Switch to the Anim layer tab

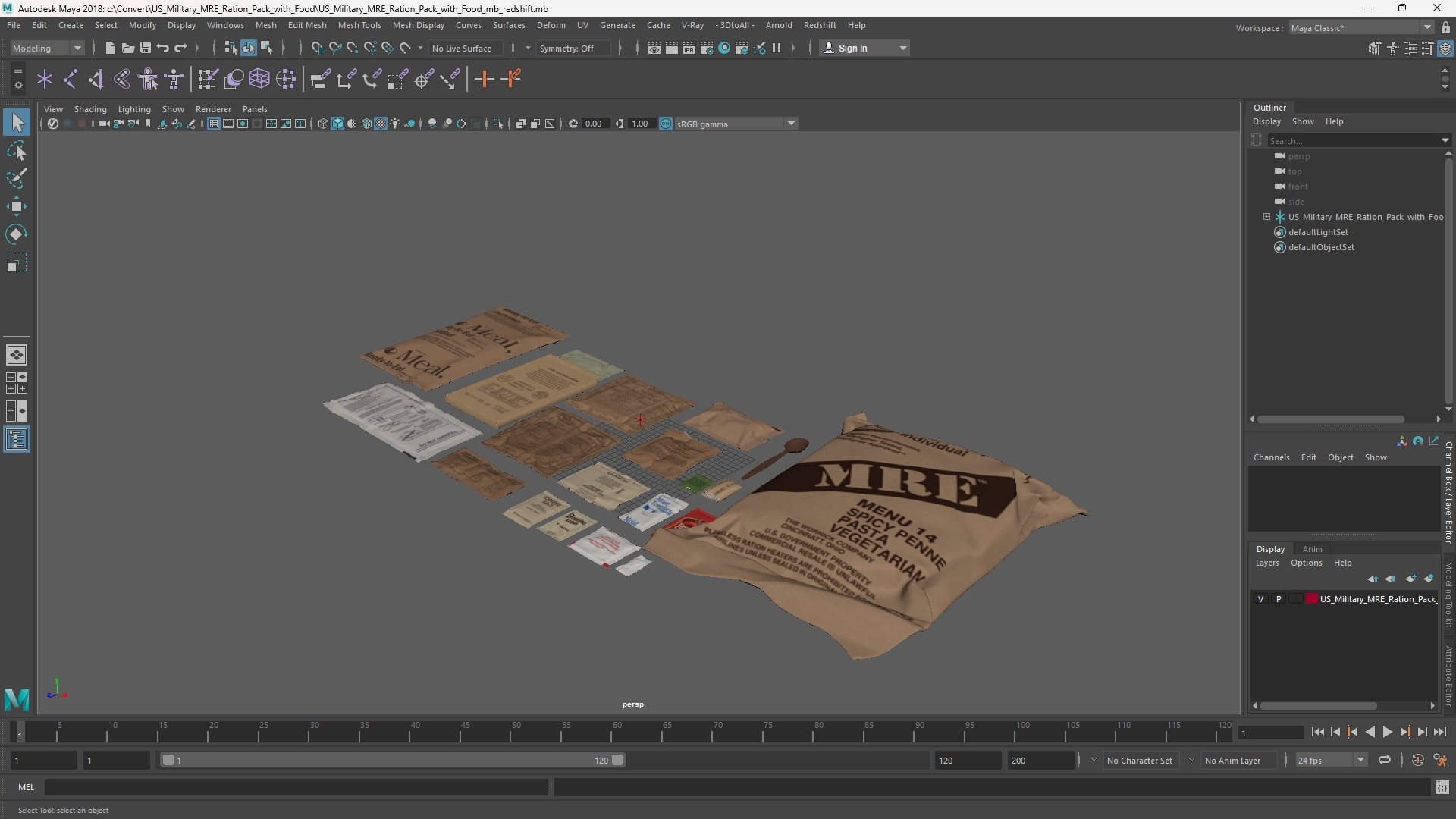(1312, 549)
